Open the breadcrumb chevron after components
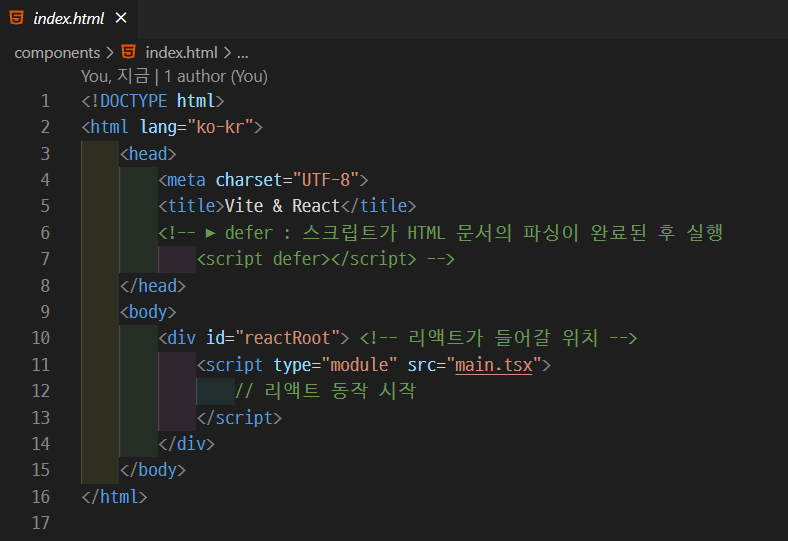This screenshot has height=541, width=788. [x=110, y=53]
